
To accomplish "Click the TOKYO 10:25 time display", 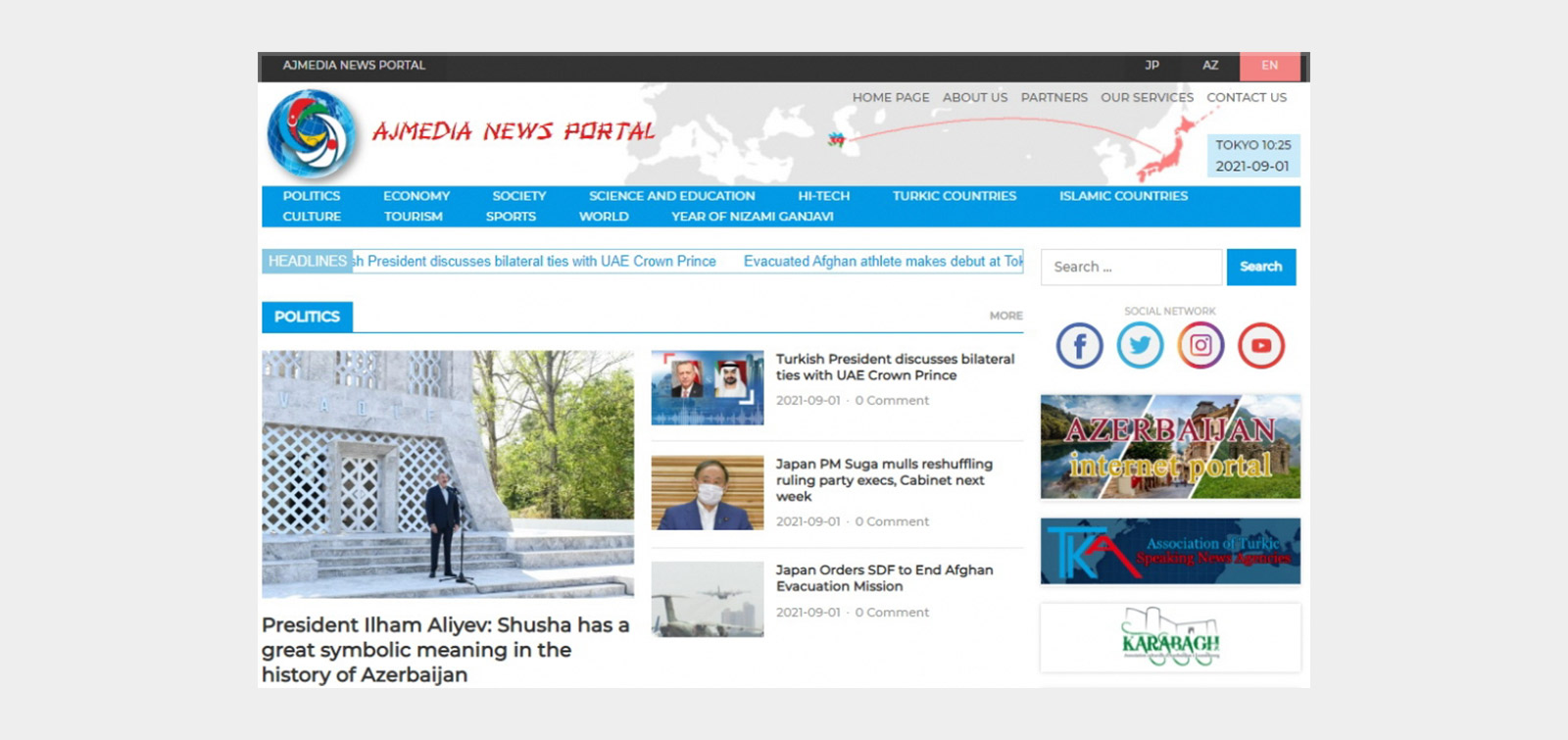I will (x=1253, y=145).
